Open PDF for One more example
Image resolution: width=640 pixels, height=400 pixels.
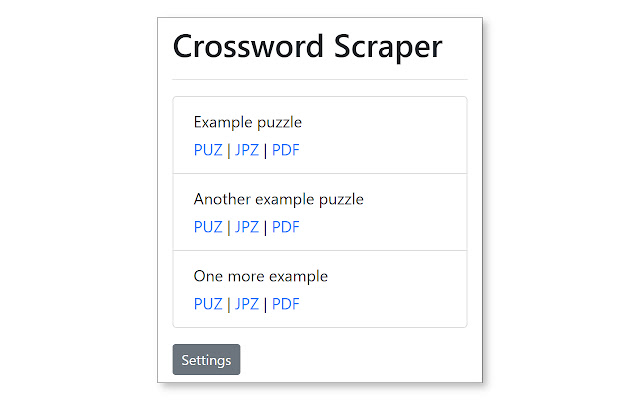point(285,304)
